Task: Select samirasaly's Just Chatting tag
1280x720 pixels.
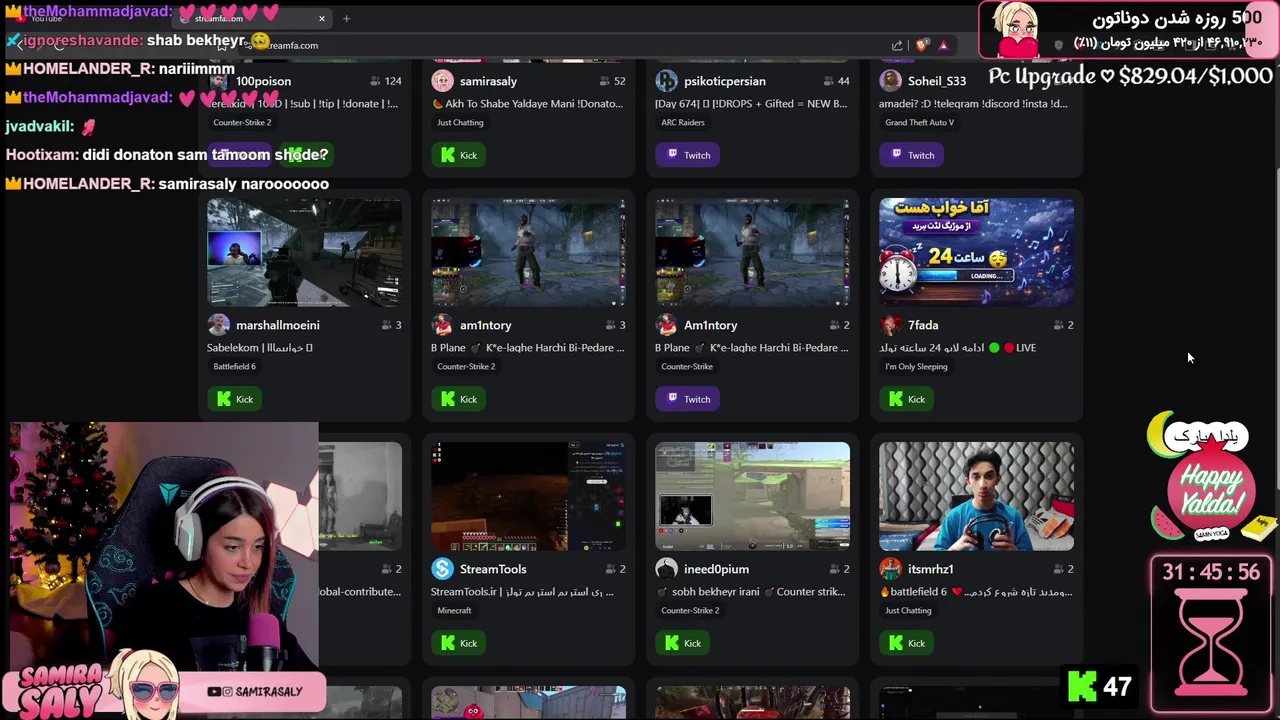Action: 460,123
